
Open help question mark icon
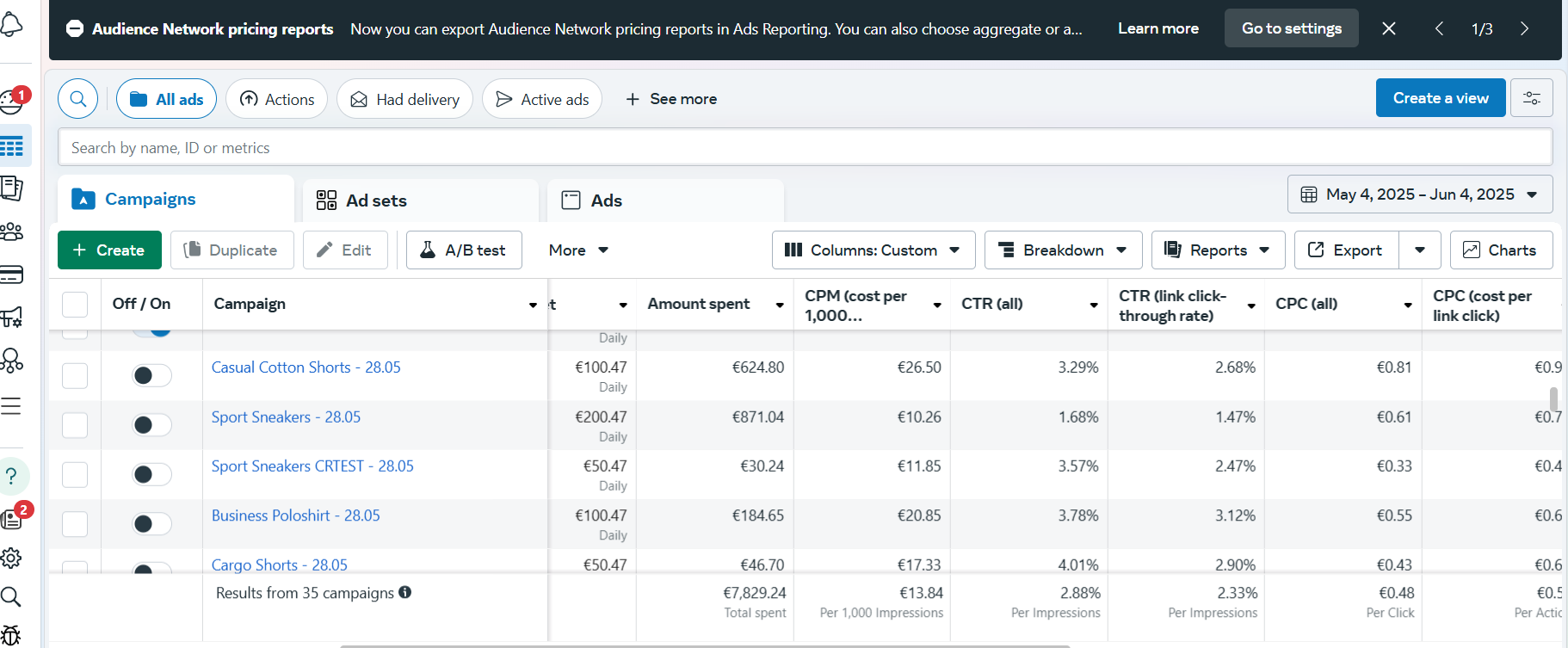click(11, 476)
